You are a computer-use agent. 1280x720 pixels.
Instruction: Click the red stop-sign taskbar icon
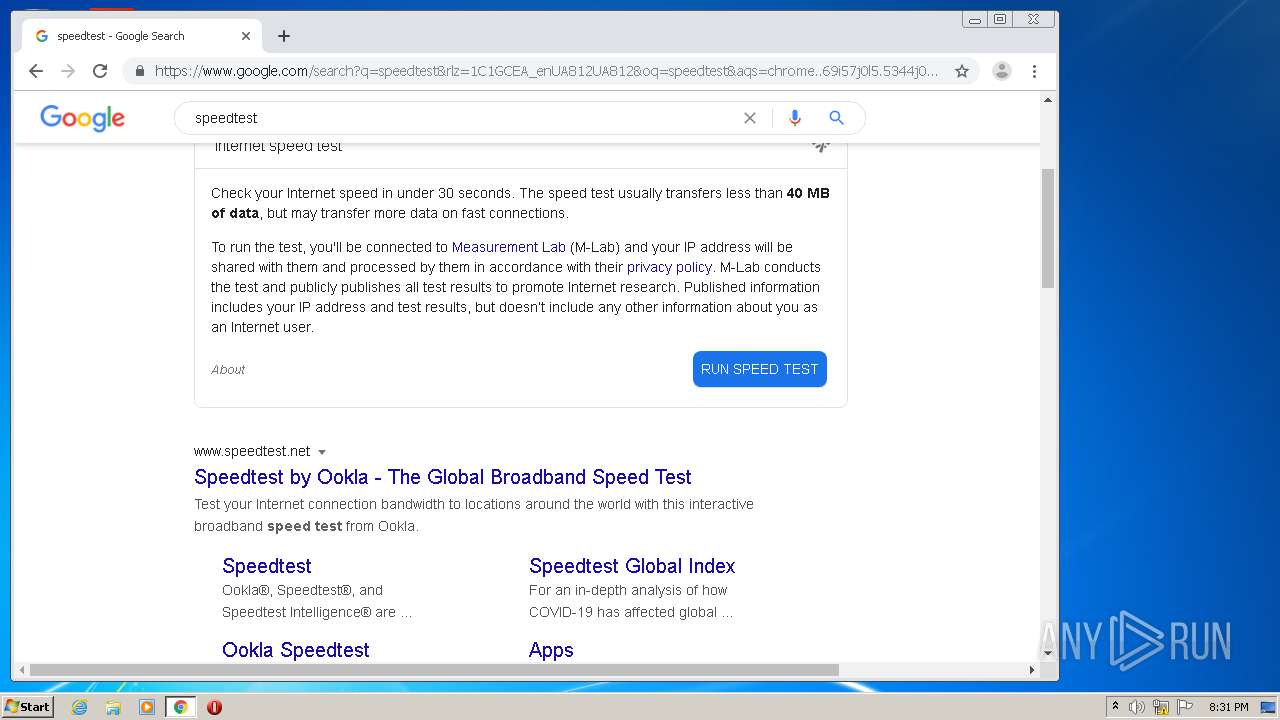(x=214, y=707)
